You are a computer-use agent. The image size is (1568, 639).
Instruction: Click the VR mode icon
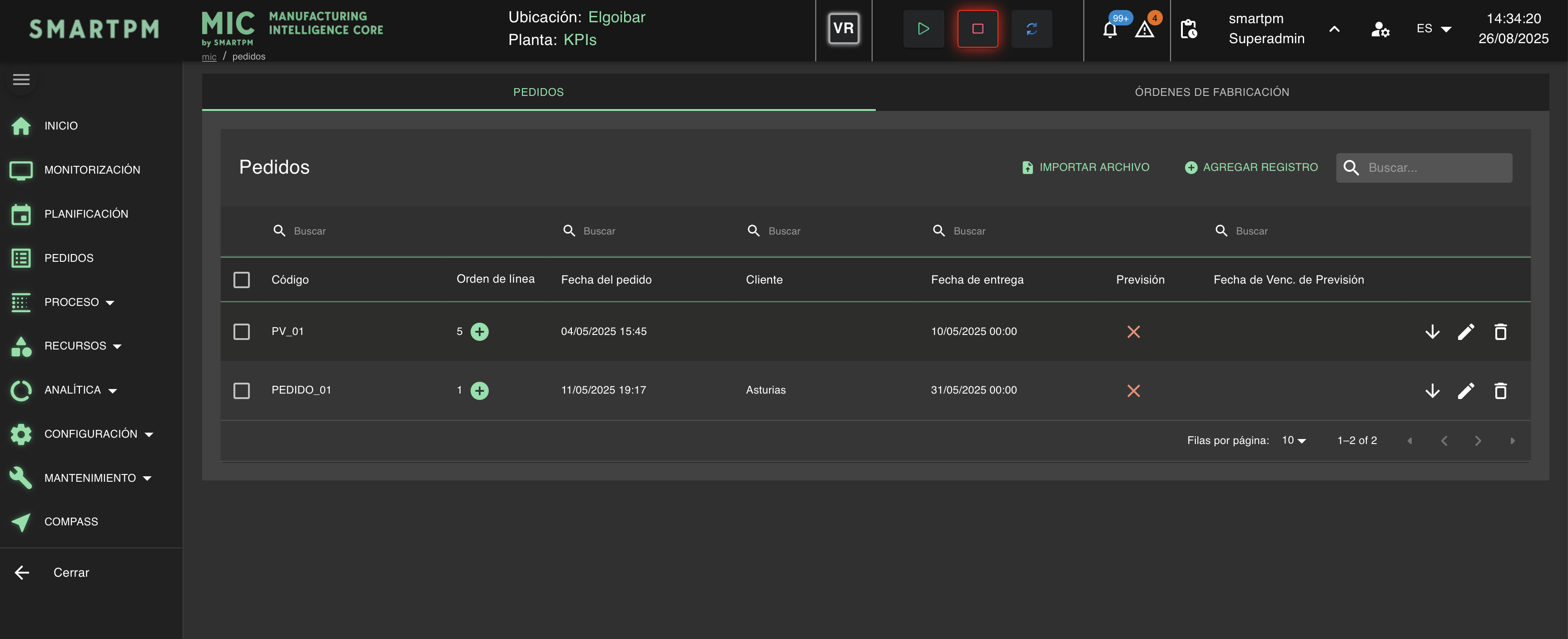pyautogui.click(x=843, y=29)
